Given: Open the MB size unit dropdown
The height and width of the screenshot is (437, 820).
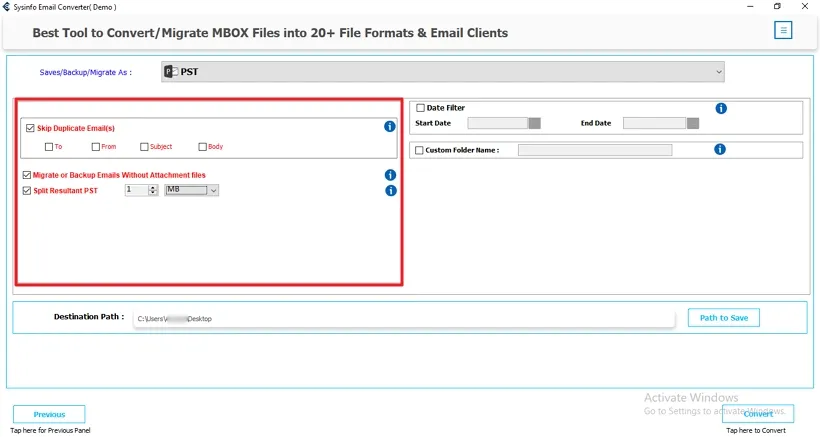Looking at the screenshot, I should pos(191,190).
